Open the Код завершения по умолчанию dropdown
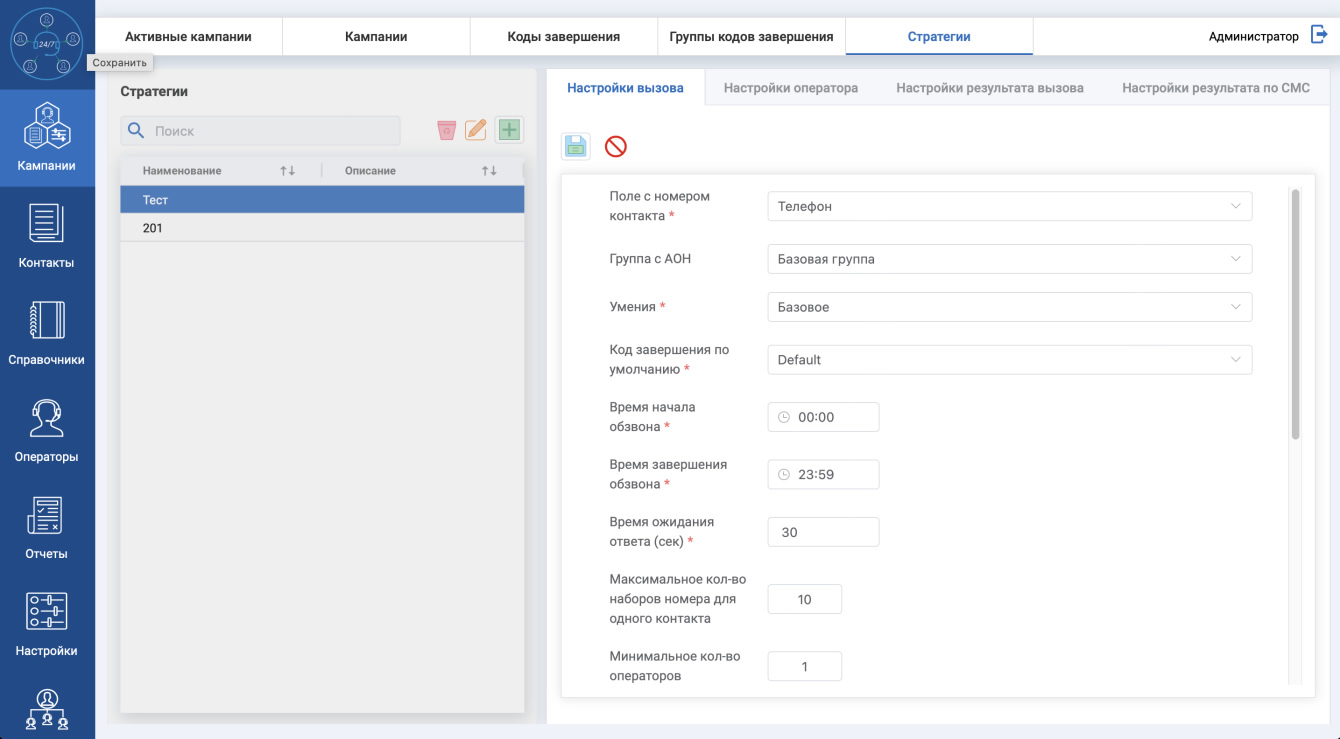 point(1010,360)
